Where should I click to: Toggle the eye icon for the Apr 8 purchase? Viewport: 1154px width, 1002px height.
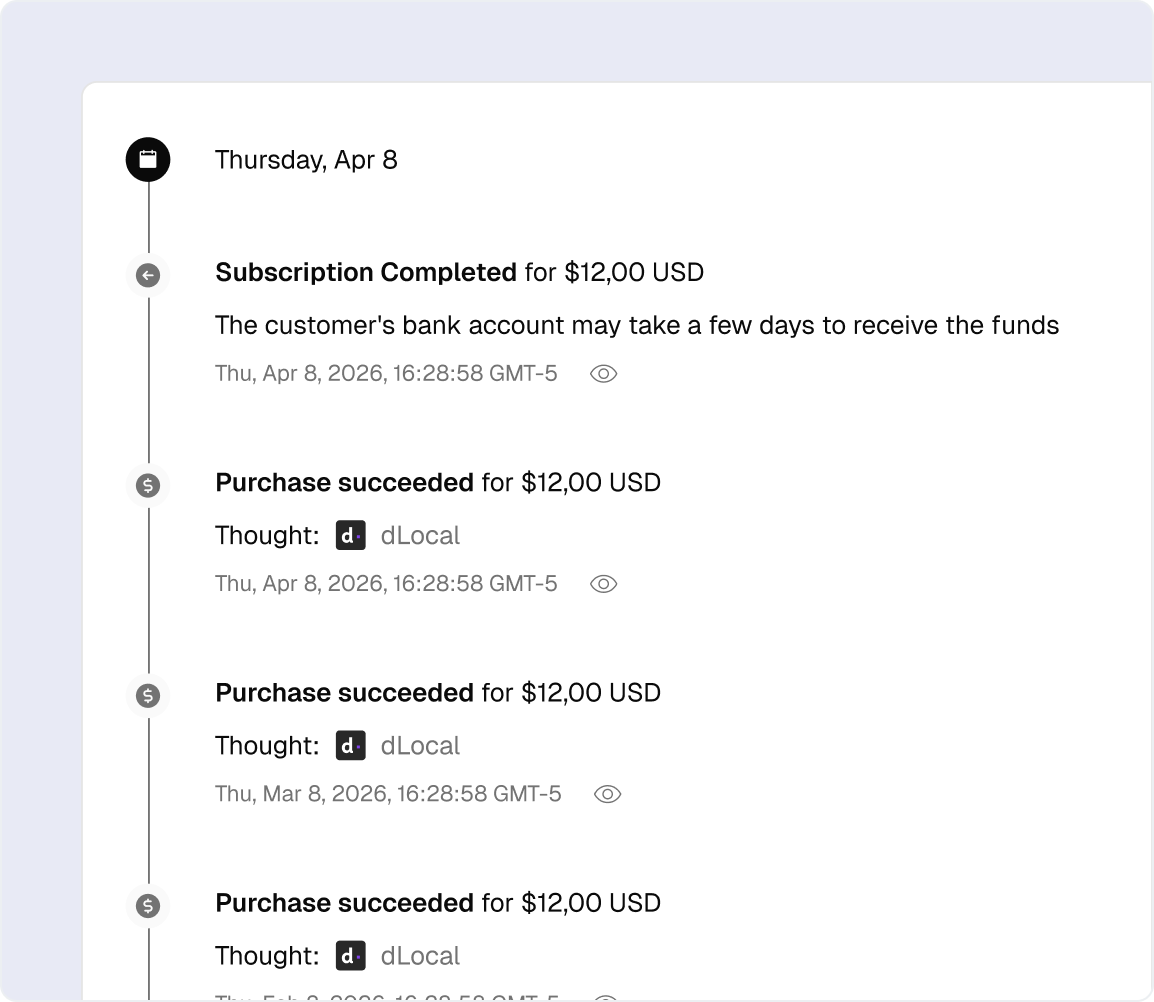603,584
